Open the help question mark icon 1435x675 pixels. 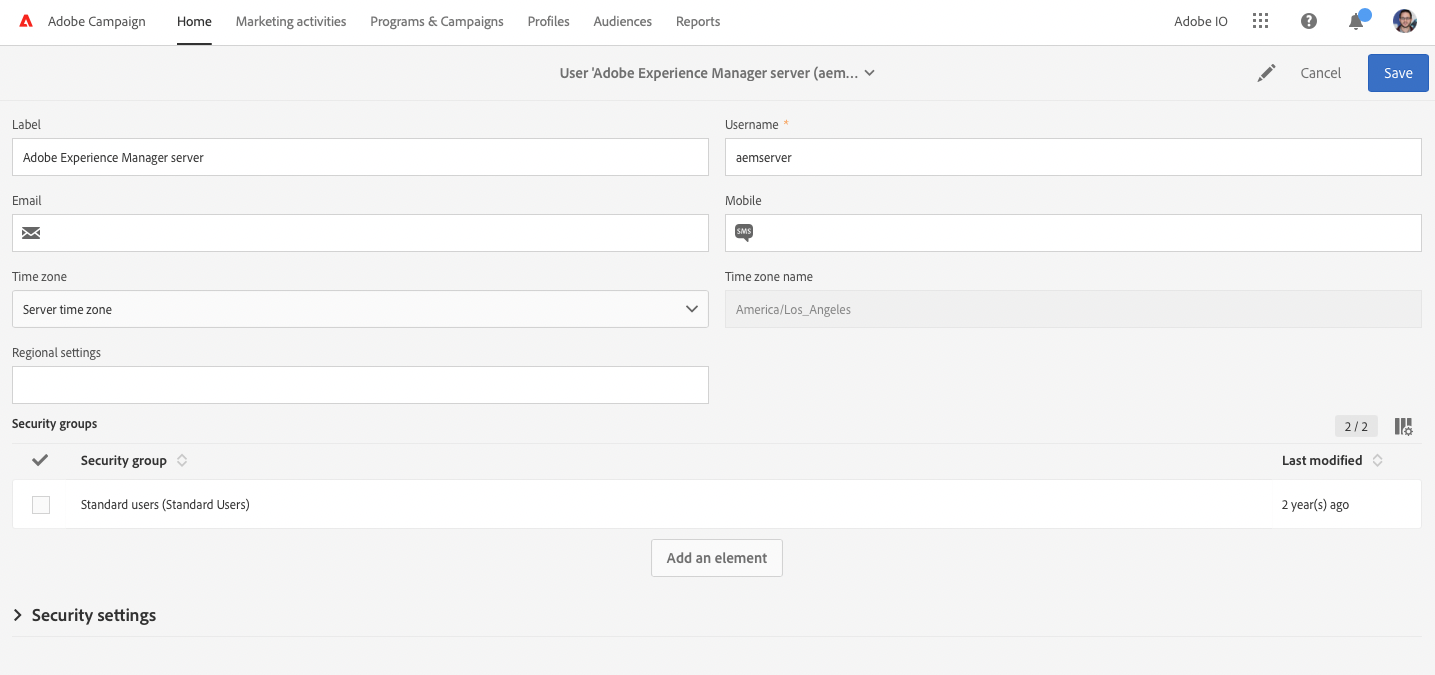coord(1309,21)
